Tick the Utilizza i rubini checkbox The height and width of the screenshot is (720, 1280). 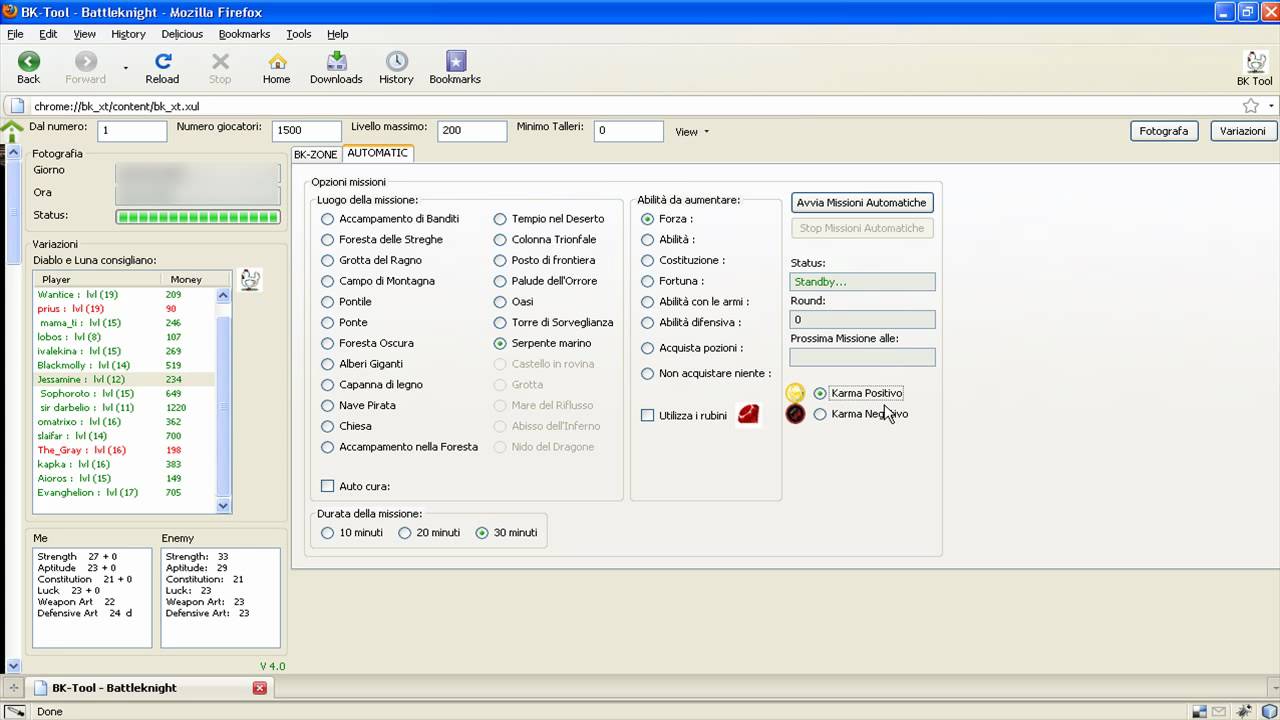coord(648,415)
